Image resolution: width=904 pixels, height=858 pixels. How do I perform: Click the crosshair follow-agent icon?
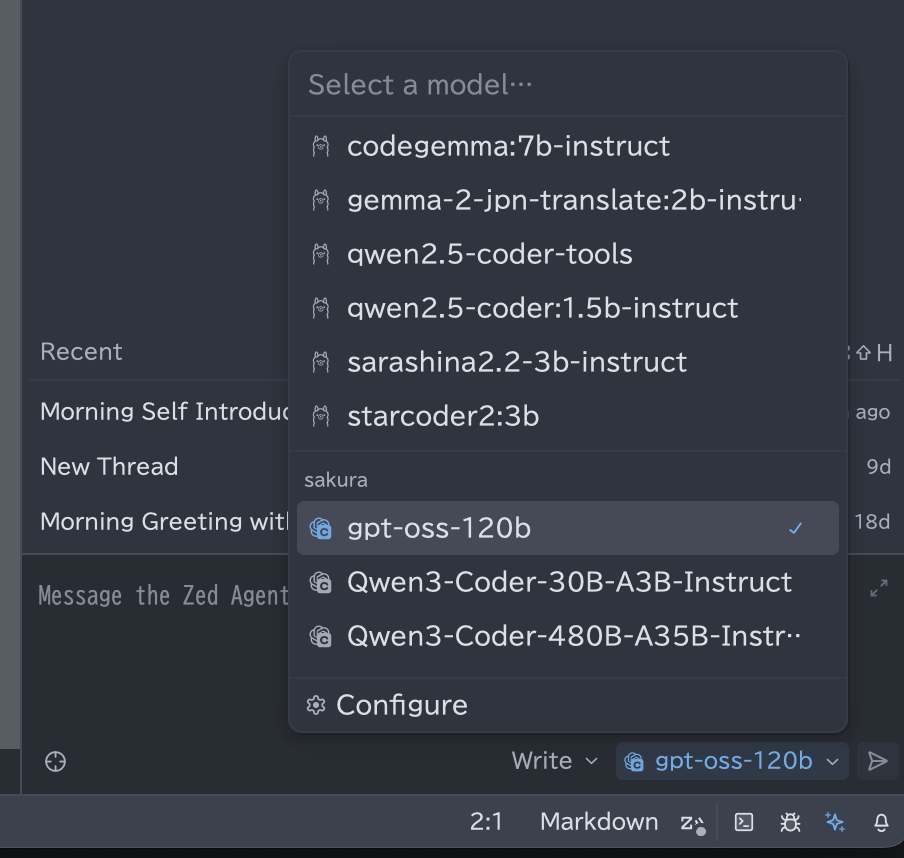(x=56, y=762)
